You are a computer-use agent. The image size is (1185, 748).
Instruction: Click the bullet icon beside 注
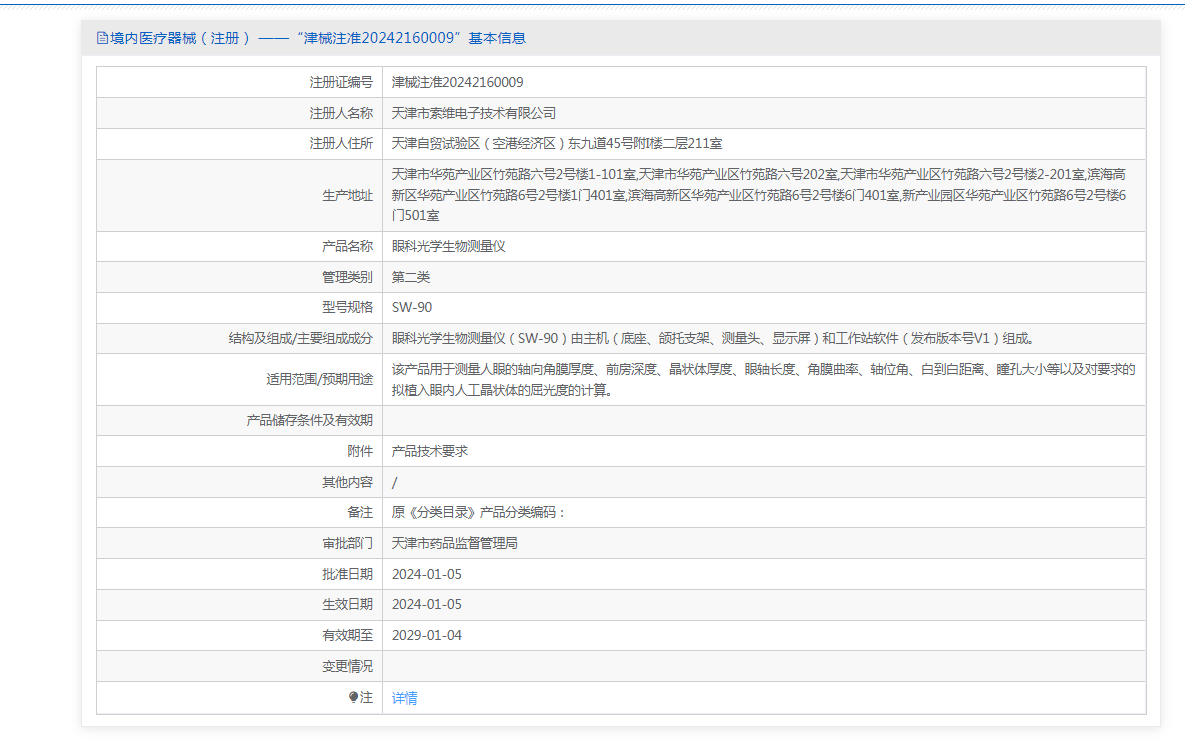click(353, 698)
